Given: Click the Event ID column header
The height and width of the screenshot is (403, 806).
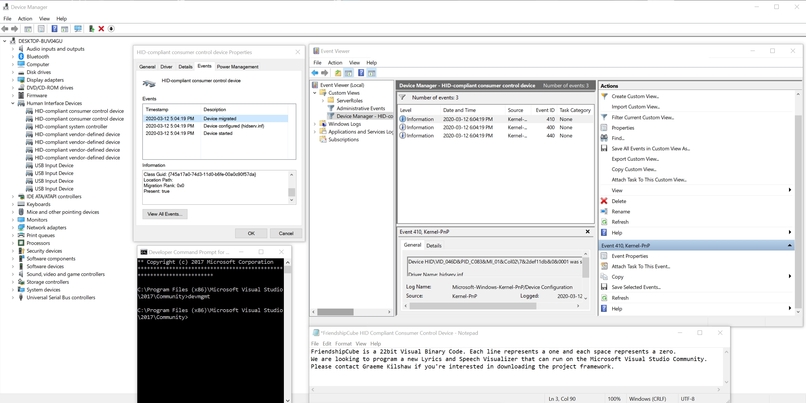Looking at the screenshot, I should click(x=545, y=110).
